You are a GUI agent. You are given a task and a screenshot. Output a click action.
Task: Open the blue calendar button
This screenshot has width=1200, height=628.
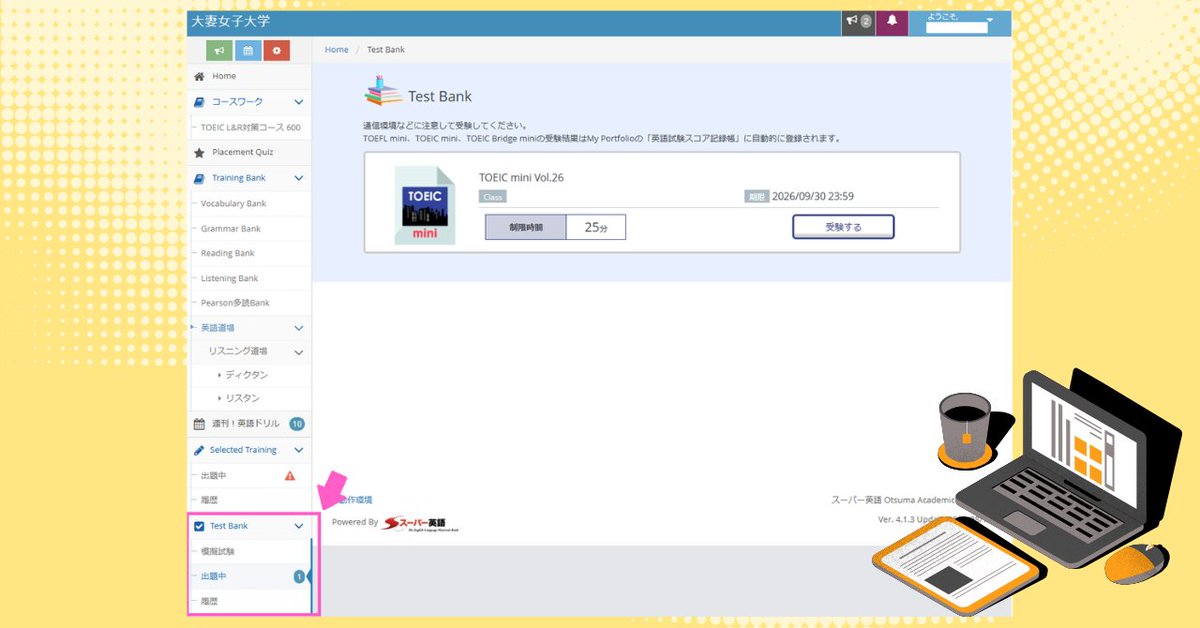(x=248, y=50)
